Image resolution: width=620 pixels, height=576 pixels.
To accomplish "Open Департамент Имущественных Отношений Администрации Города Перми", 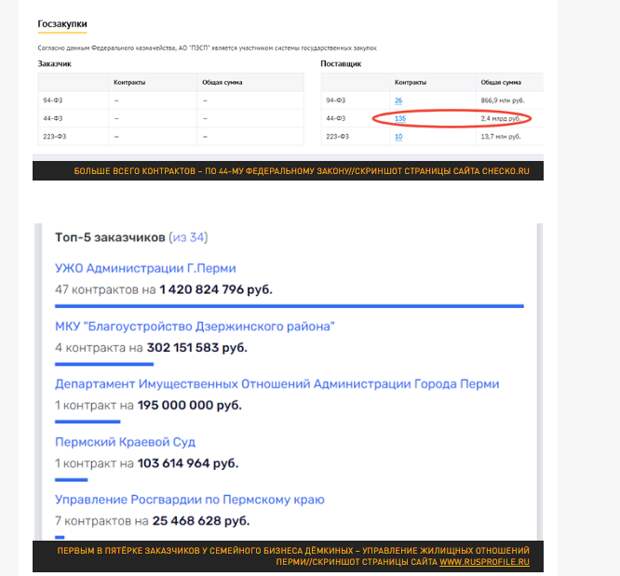I will [x=277, y=384].
